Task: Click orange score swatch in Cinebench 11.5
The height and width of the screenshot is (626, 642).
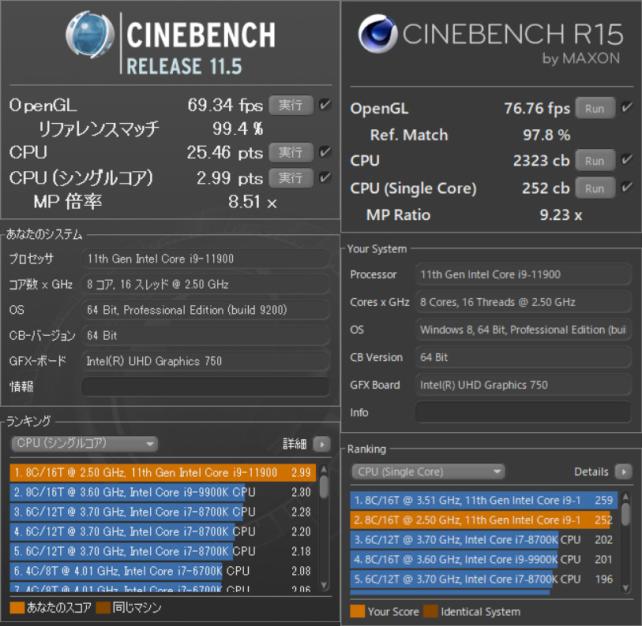Action: click(x=17, y=608)
